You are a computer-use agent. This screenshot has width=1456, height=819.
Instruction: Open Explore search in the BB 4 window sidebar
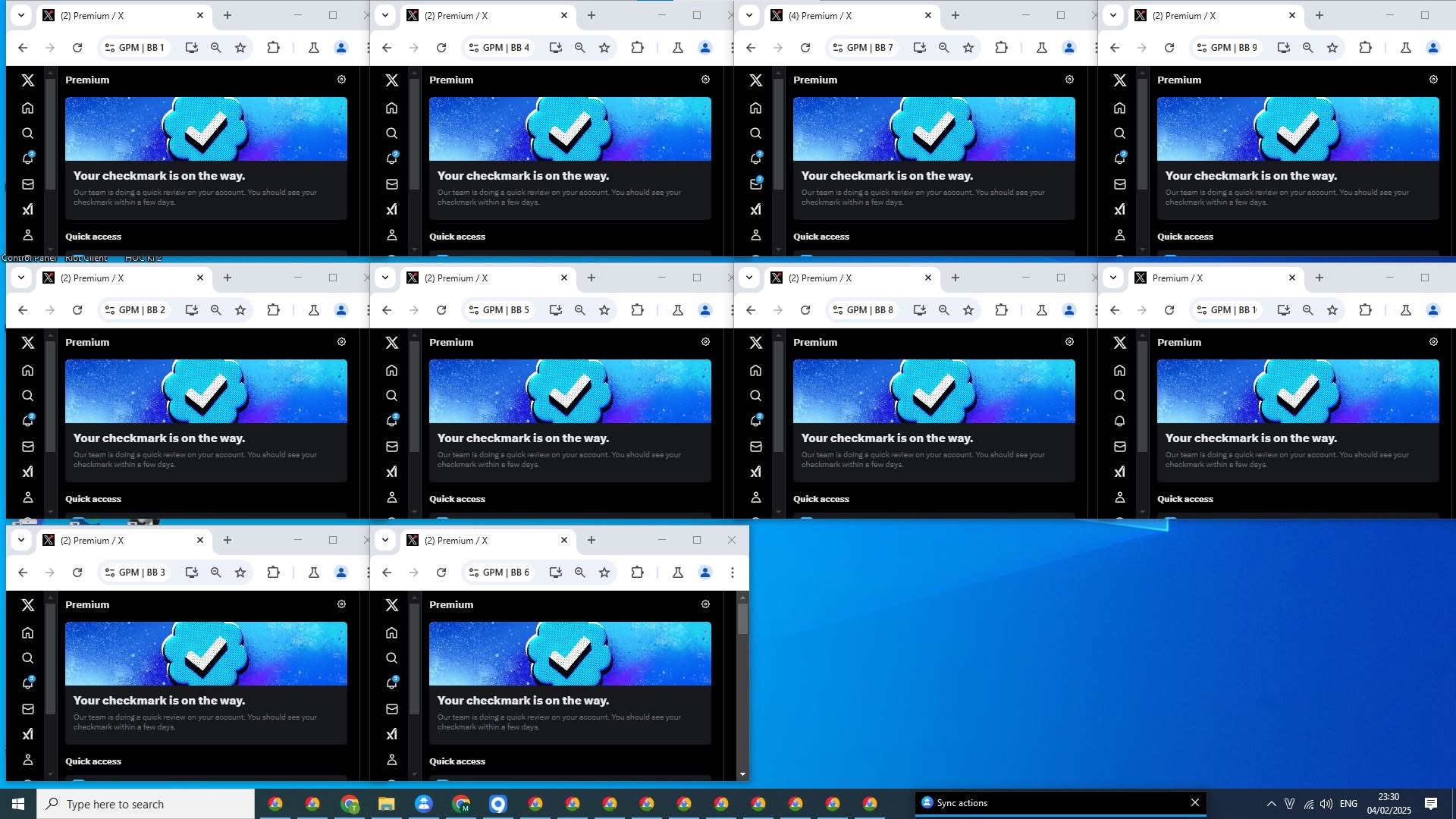(392, 133)
